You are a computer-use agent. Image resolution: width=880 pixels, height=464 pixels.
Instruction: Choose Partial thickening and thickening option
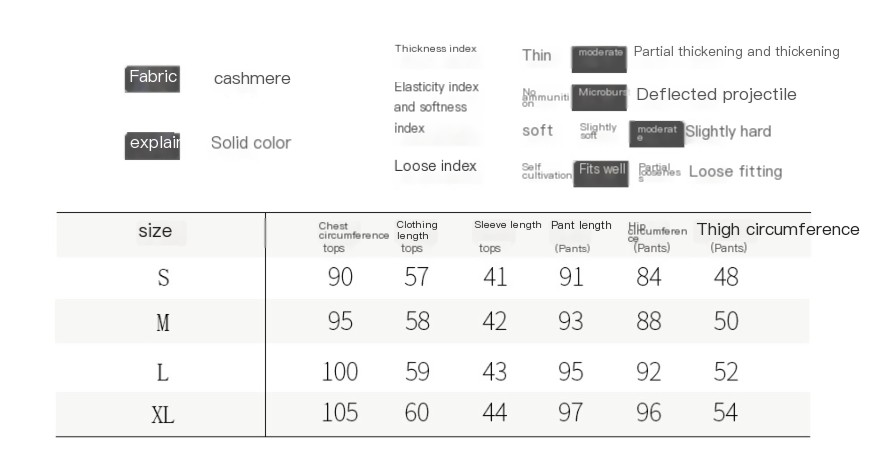[736, 52]
